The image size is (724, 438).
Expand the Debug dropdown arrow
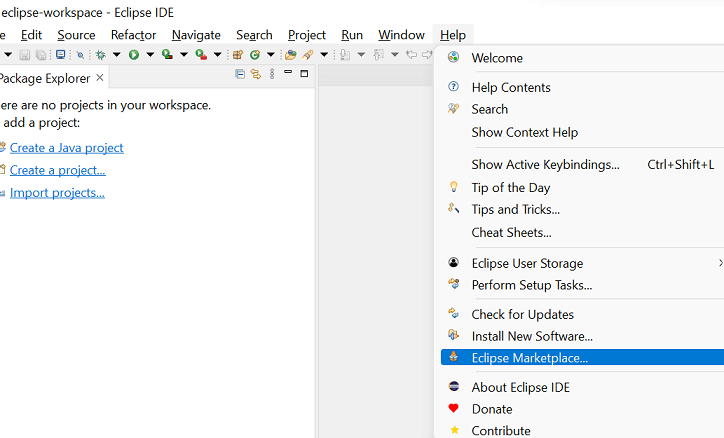117,54
